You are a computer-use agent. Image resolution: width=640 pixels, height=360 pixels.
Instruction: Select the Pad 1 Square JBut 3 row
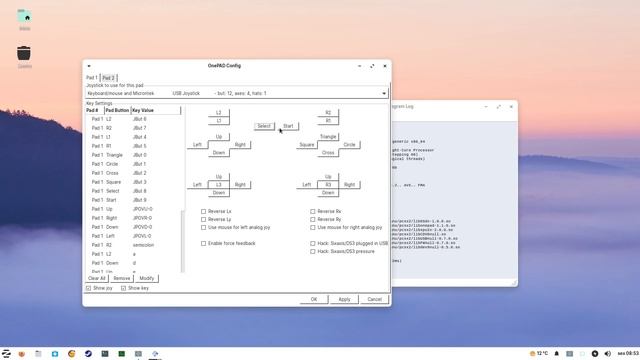[x=133, y=182]
